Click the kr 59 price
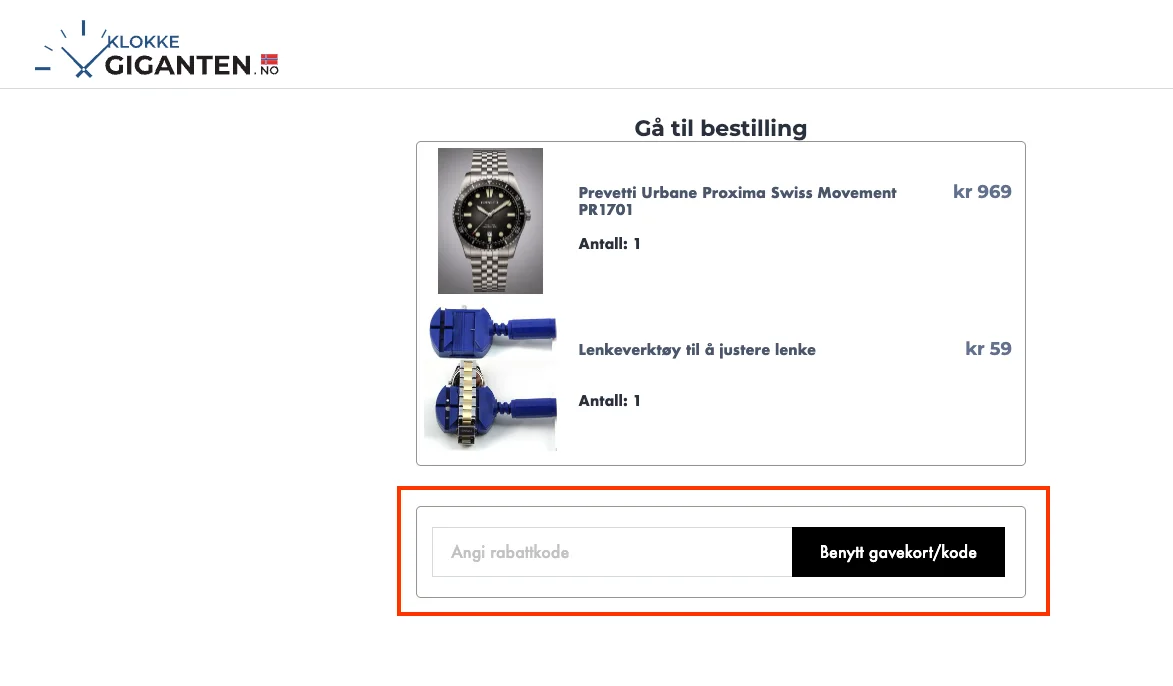The width and height of the screenshot is (1173, 686). point(988,349)
